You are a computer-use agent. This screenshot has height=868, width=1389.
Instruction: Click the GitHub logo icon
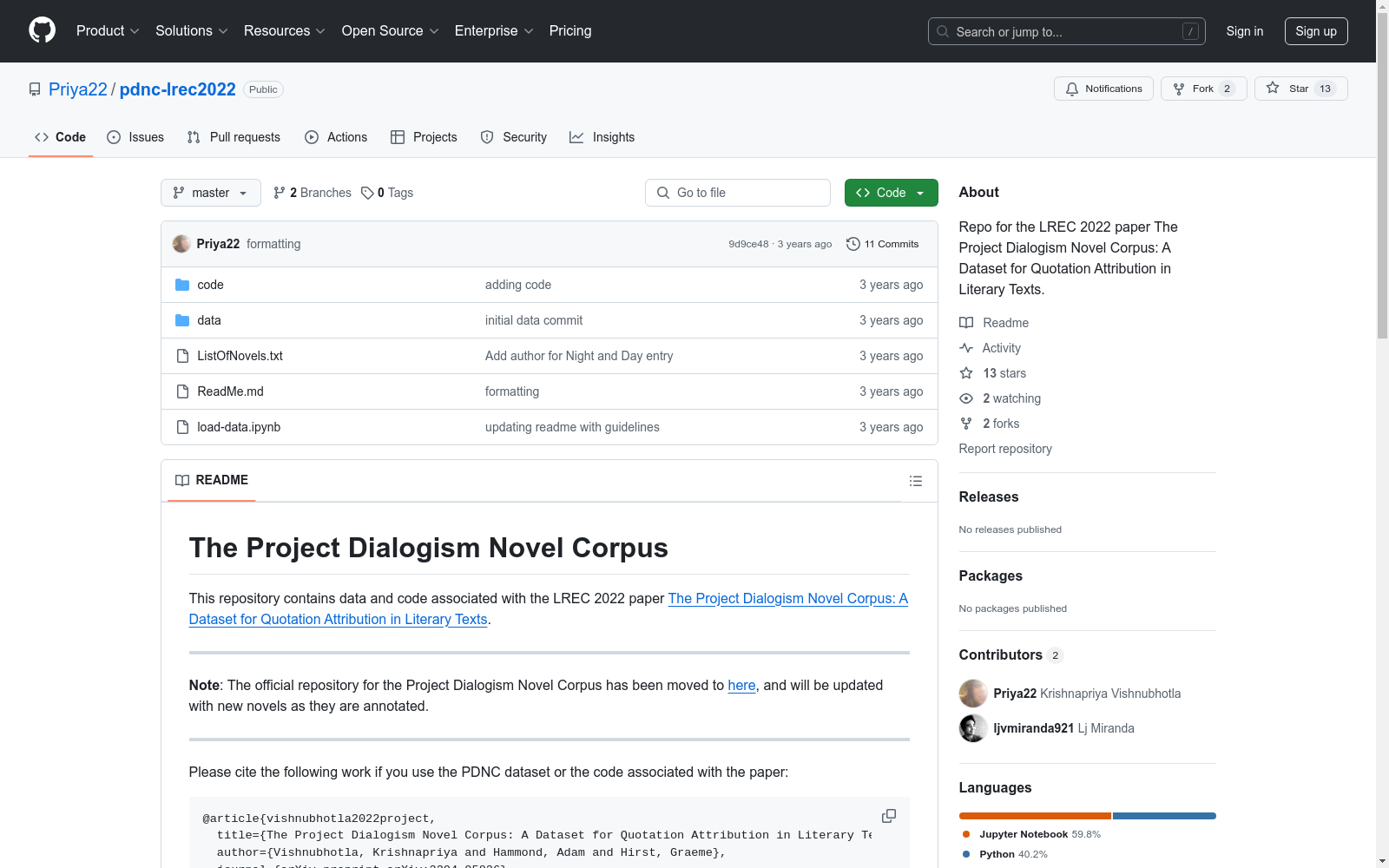tap(42, 30)
